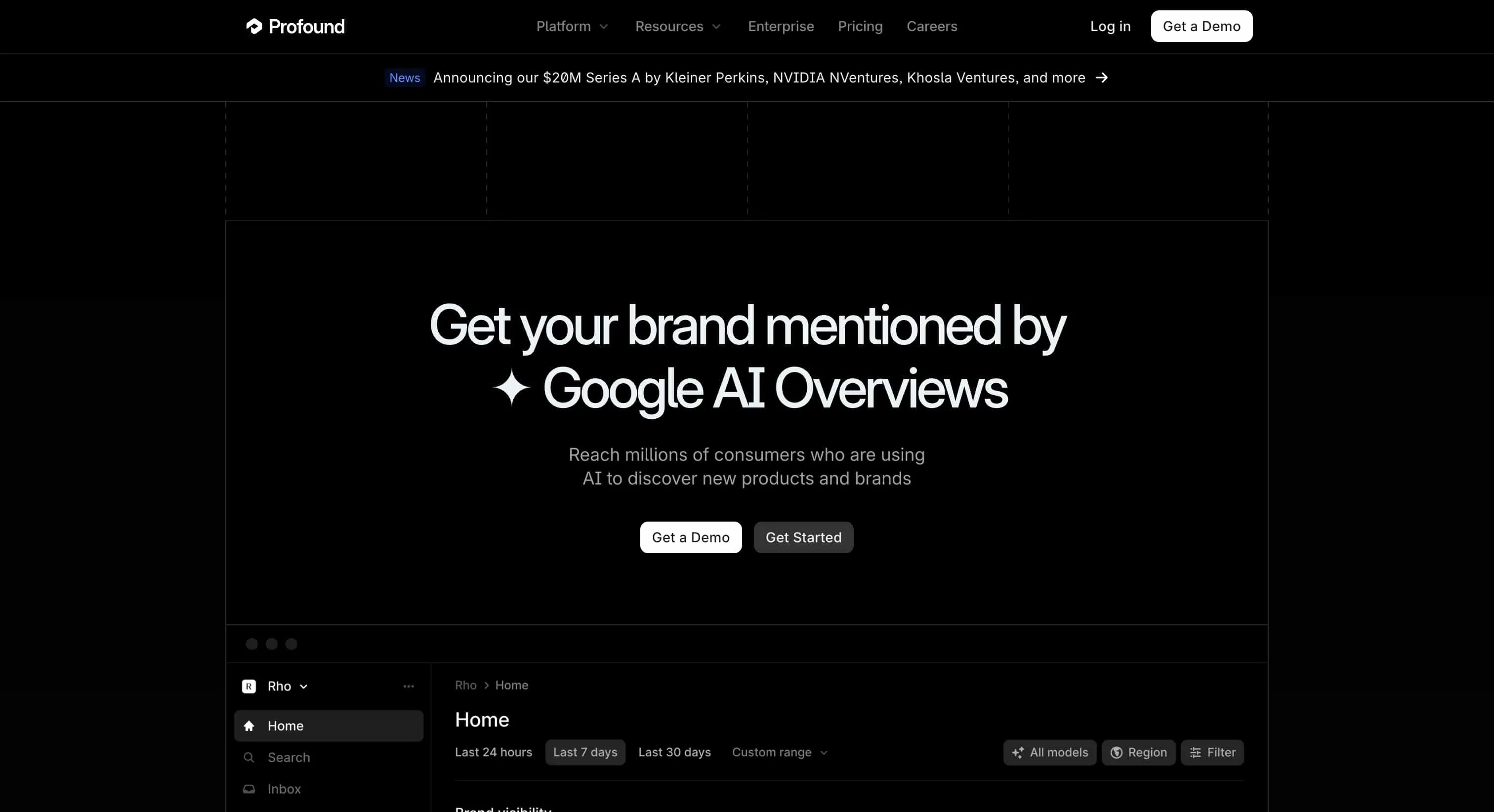Click the Inbox tray icon in sidebar
Viewport: 1494px width, 812px height.
pyautogui.click(x=249, y=789)
